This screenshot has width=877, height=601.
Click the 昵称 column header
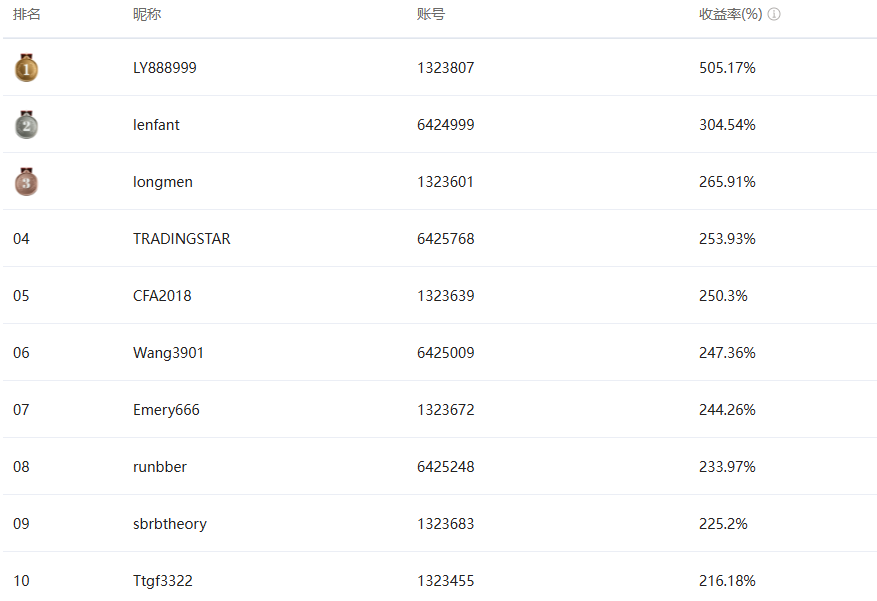coord(147,14)
